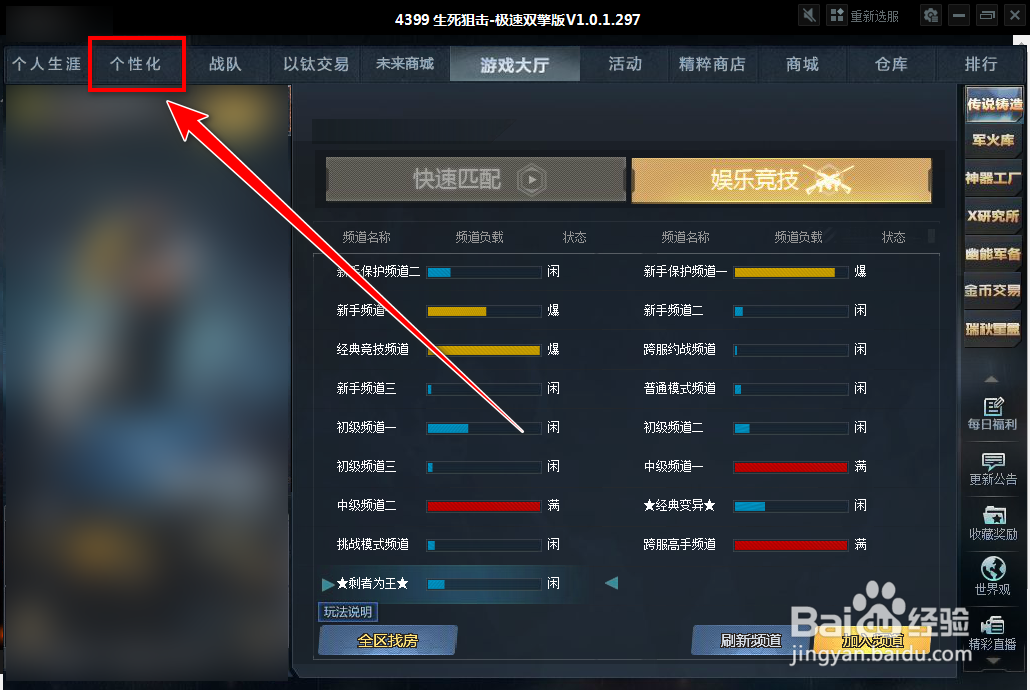
Task: Click the 新手保护频道一 load bar
Action: point(790,272)
